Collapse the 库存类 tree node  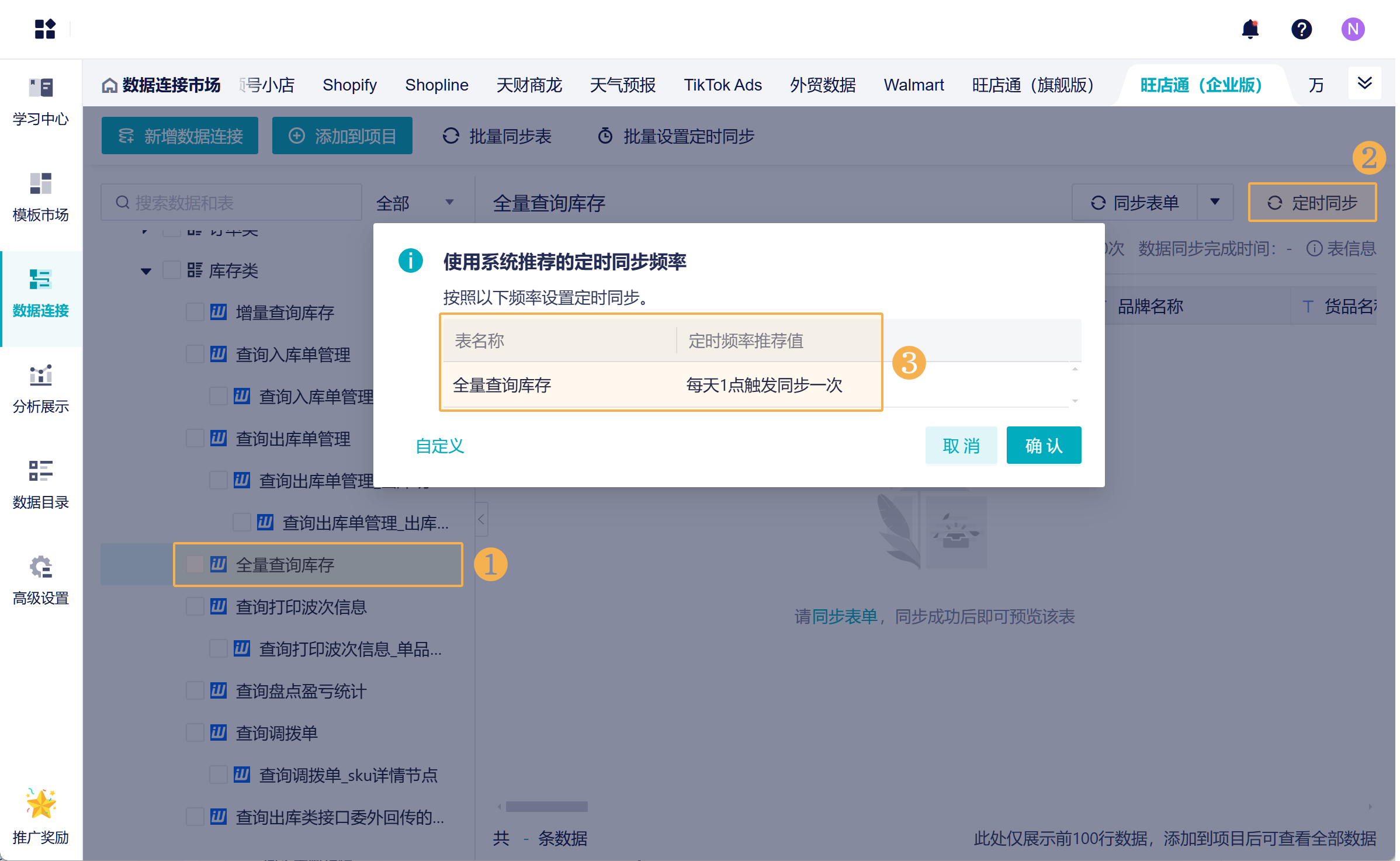pos(146,271)
